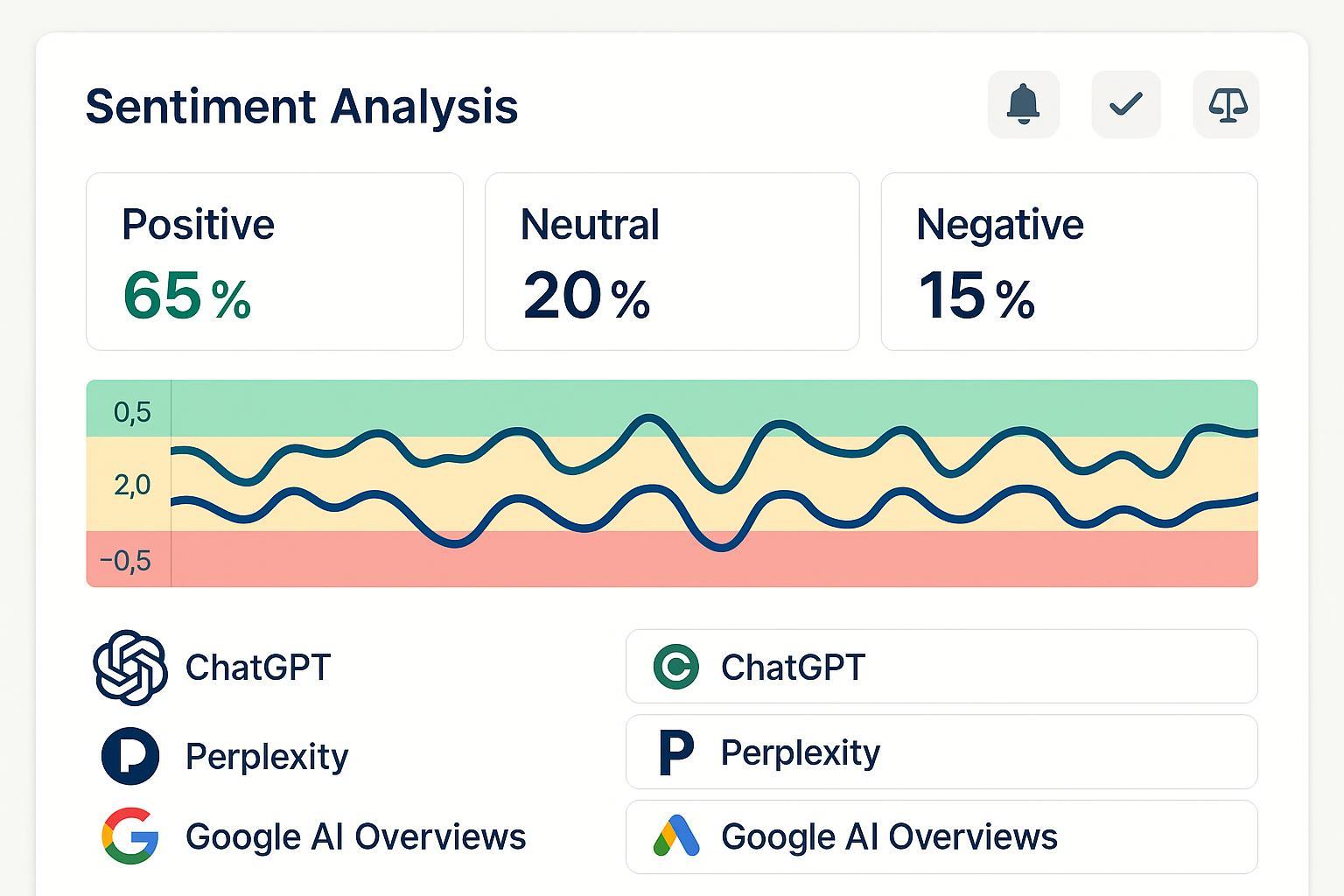Click the Sentiment Analysis heading
Image resolution: width=1344 pixels, height=896 pixels.
click(x=302, y=107)
